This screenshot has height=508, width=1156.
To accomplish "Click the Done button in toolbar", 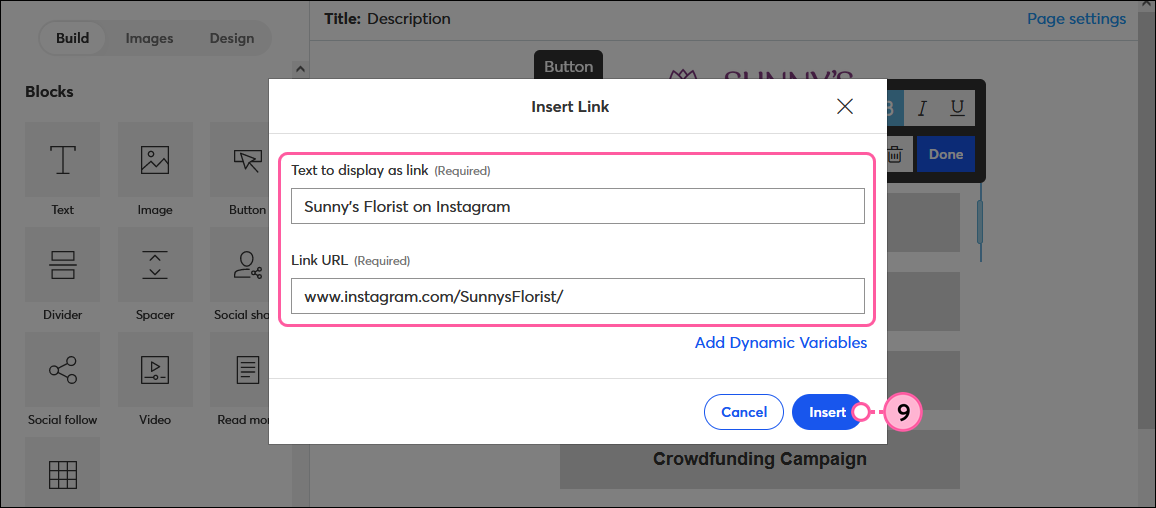I will point(946,155).
